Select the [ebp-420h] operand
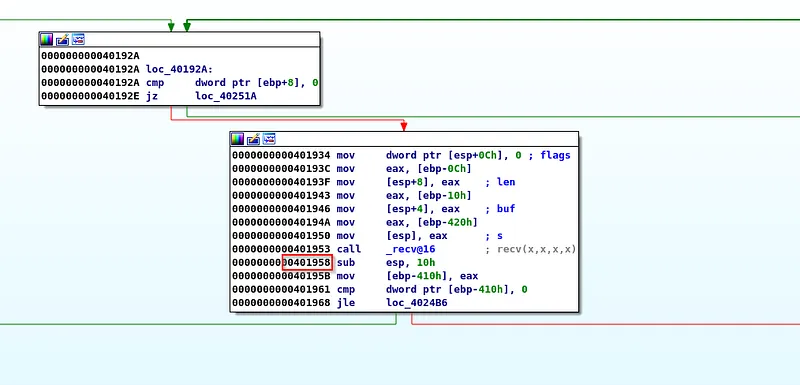 coord(432,222)
